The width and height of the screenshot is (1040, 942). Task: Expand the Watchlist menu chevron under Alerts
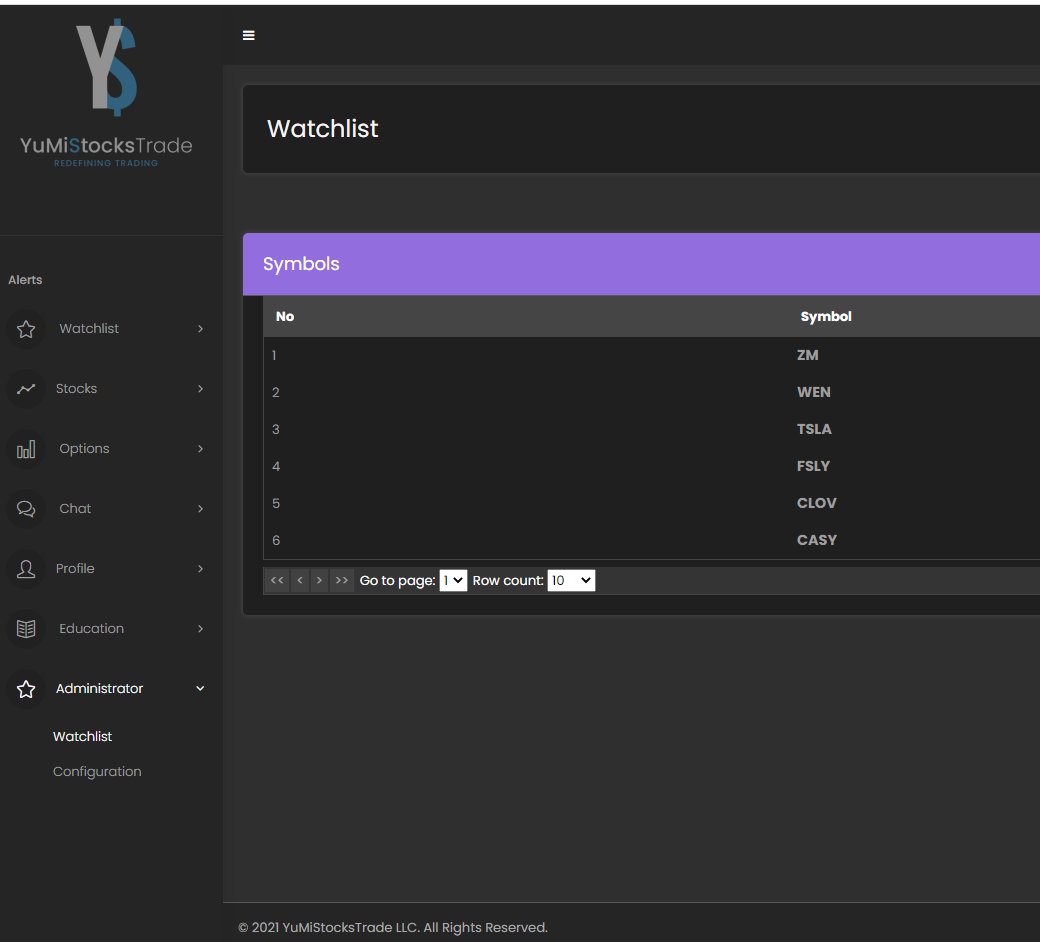pos(200,329)
